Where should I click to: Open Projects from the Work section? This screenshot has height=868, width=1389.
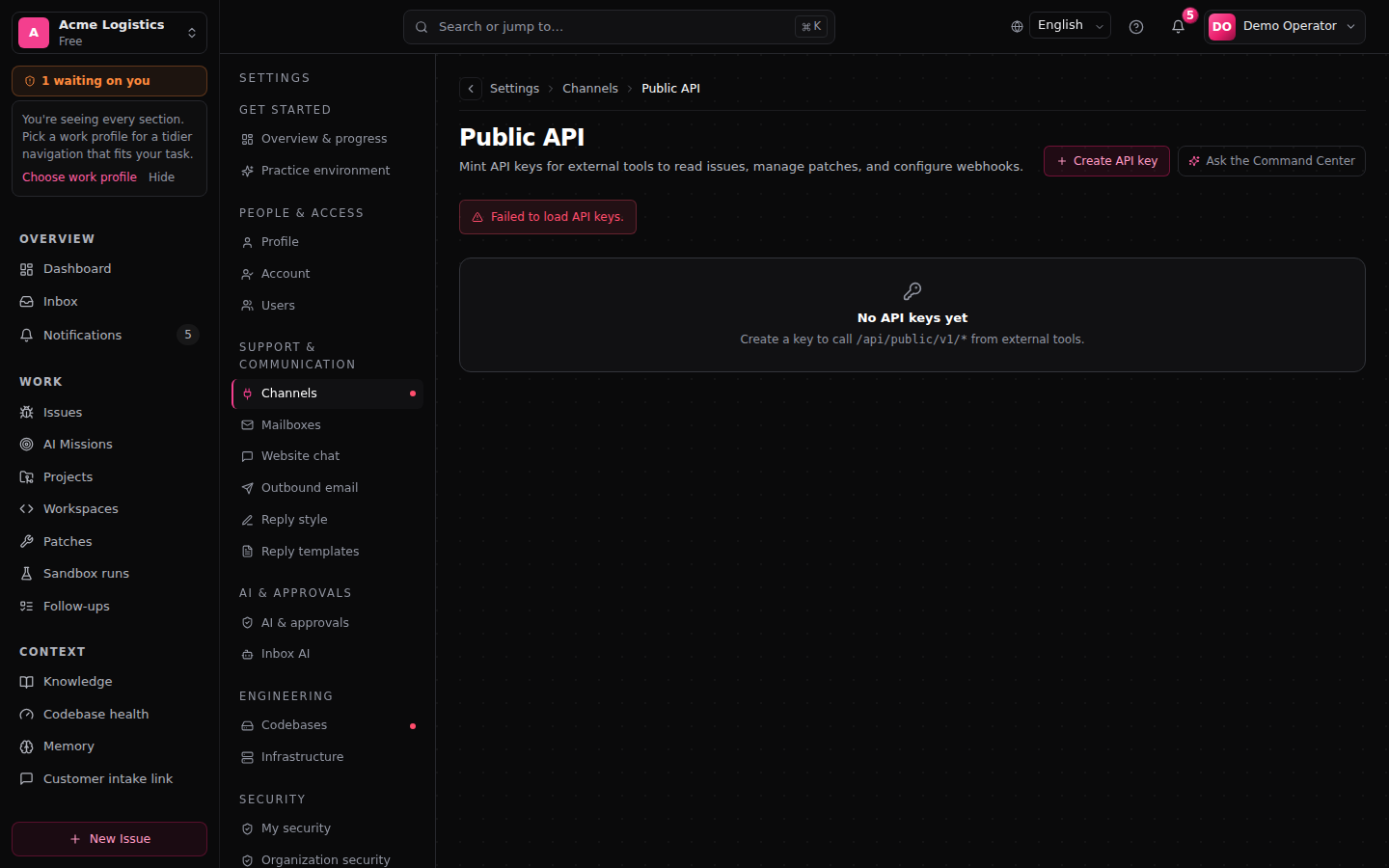(109, 476)
